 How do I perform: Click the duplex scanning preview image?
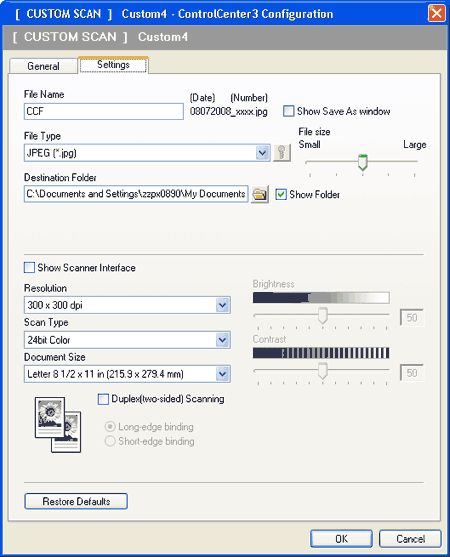(58, 424)
